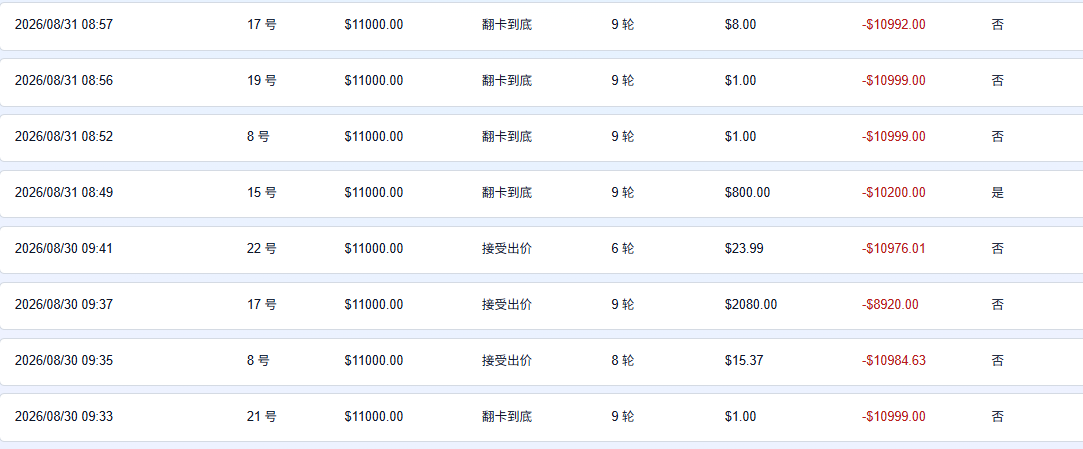The image size is (1083, 449).
Task: Select the 15 号 box number cell
Action: tap(262, 193)
